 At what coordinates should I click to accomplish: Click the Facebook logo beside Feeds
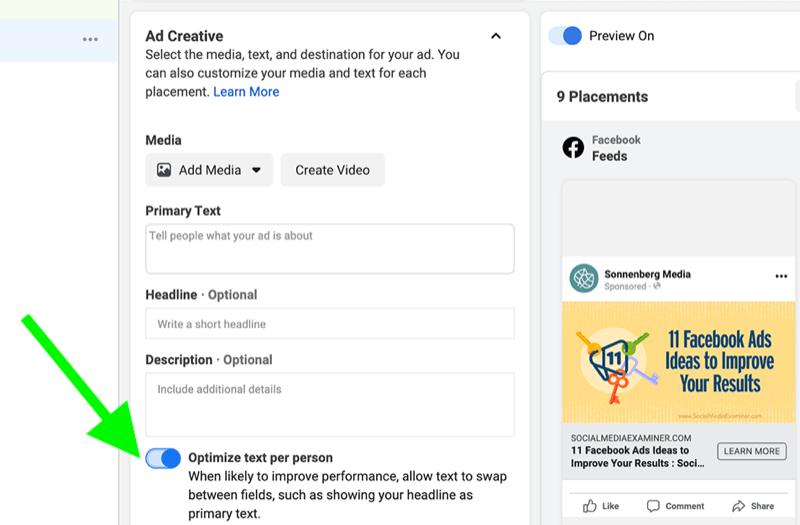[x=573, y=148]
